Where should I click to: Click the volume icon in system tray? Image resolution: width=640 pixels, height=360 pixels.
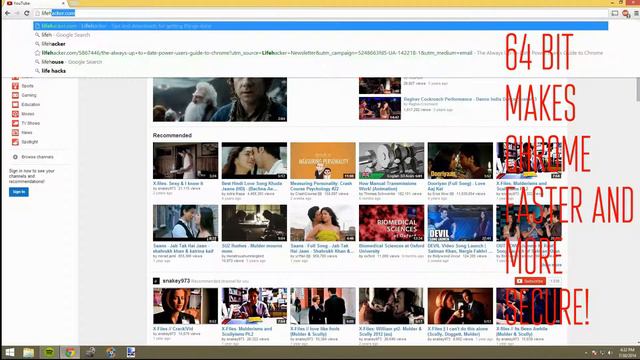click(x=610, y=353)
